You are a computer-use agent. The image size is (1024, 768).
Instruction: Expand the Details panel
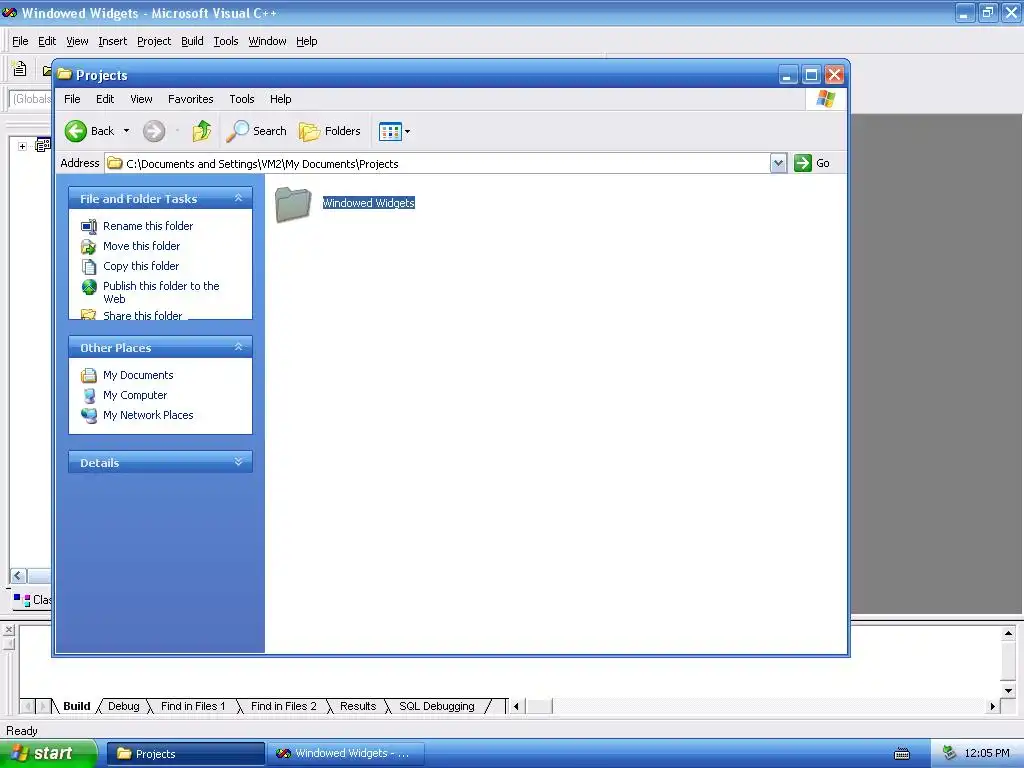(x=238, y=462)
